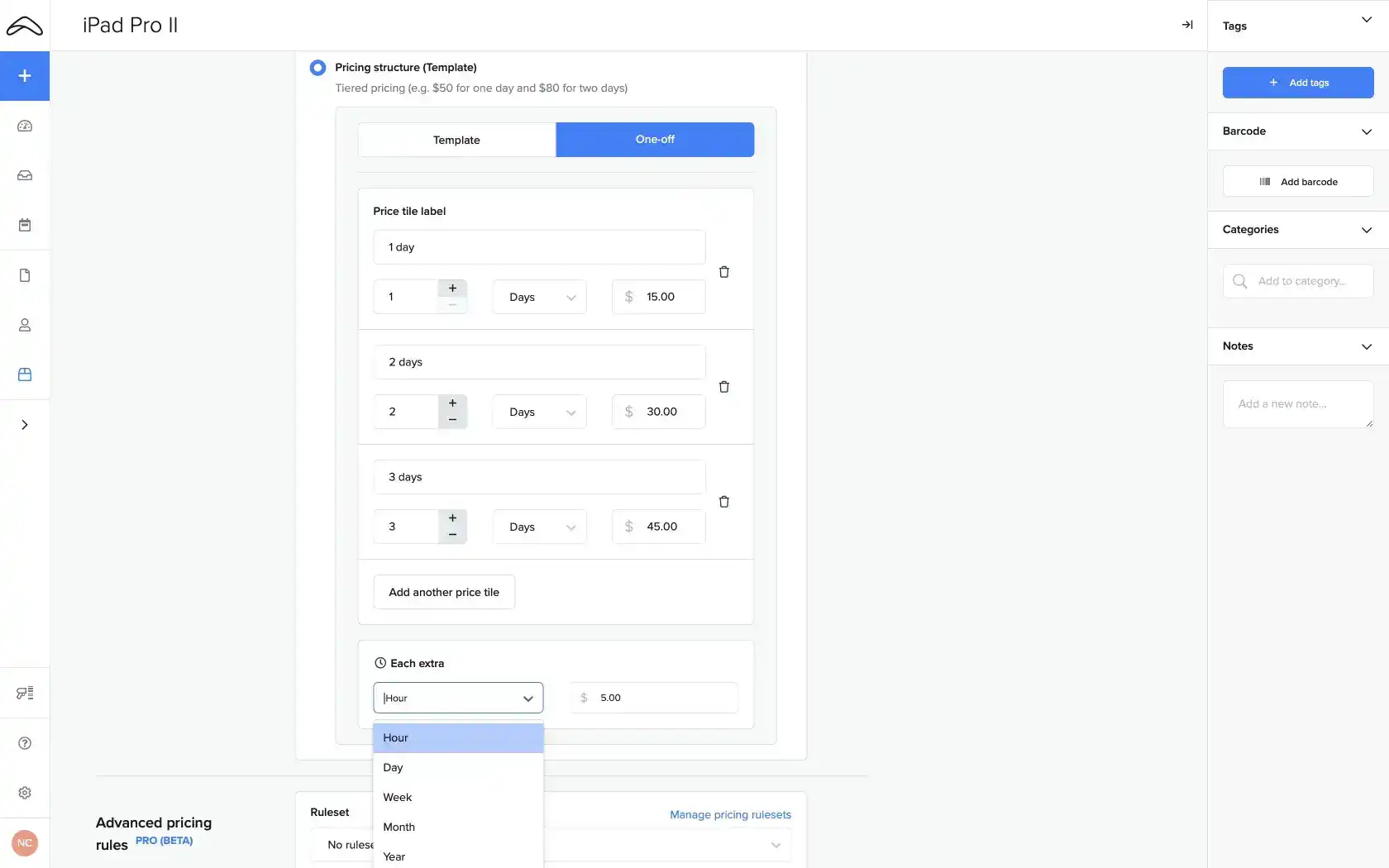Open the customers person icon in sidebar
Image resolution: width=1389 pixels, height=868 pixels.
point(25,325)
